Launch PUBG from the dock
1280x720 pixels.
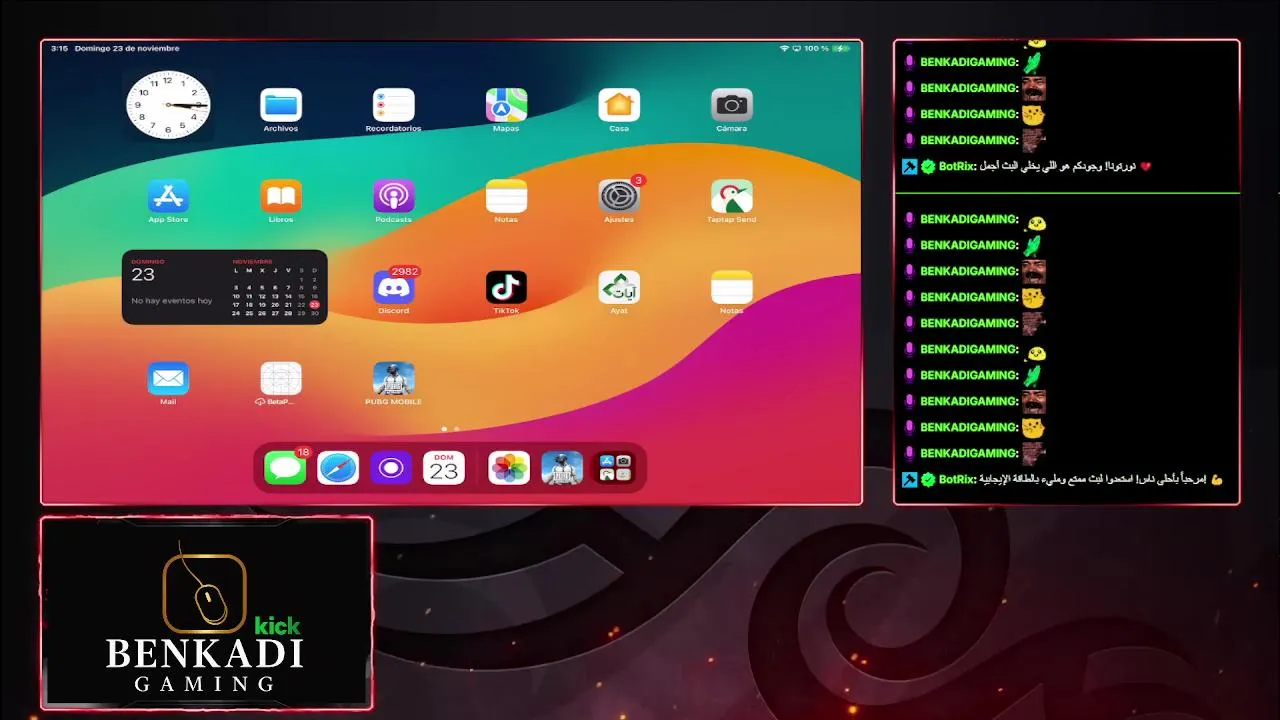[562, 467]
